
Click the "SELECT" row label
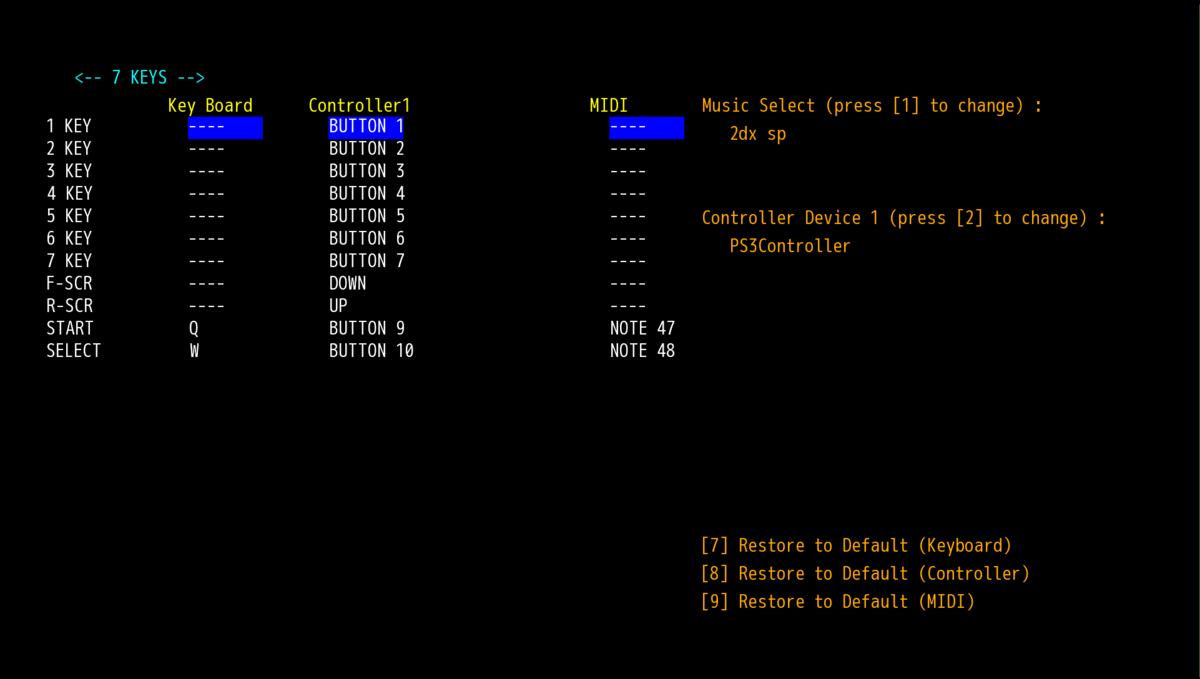click(x=74, y=351)
